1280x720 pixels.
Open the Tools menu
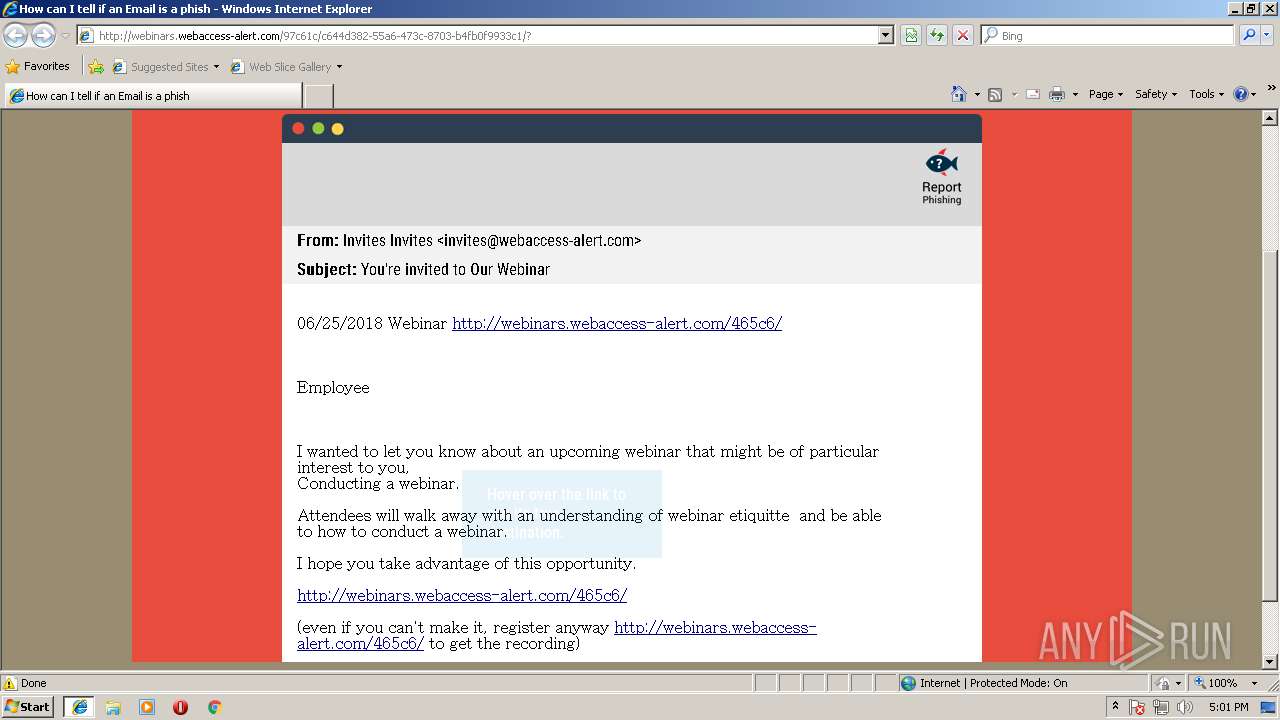tap(1207, 94)
